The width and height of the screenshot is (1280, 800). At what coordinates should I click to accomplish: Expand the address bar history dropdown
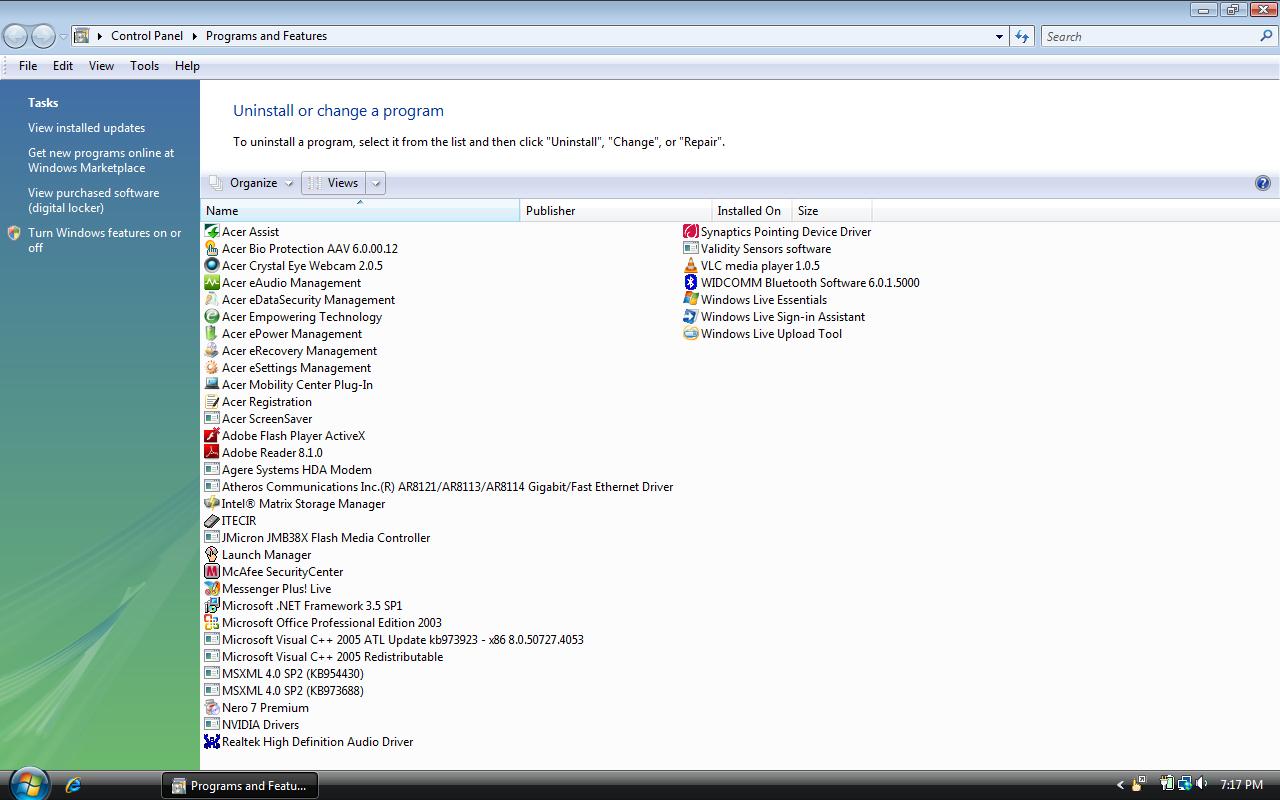pyautogui.click(x=999, y=37)
